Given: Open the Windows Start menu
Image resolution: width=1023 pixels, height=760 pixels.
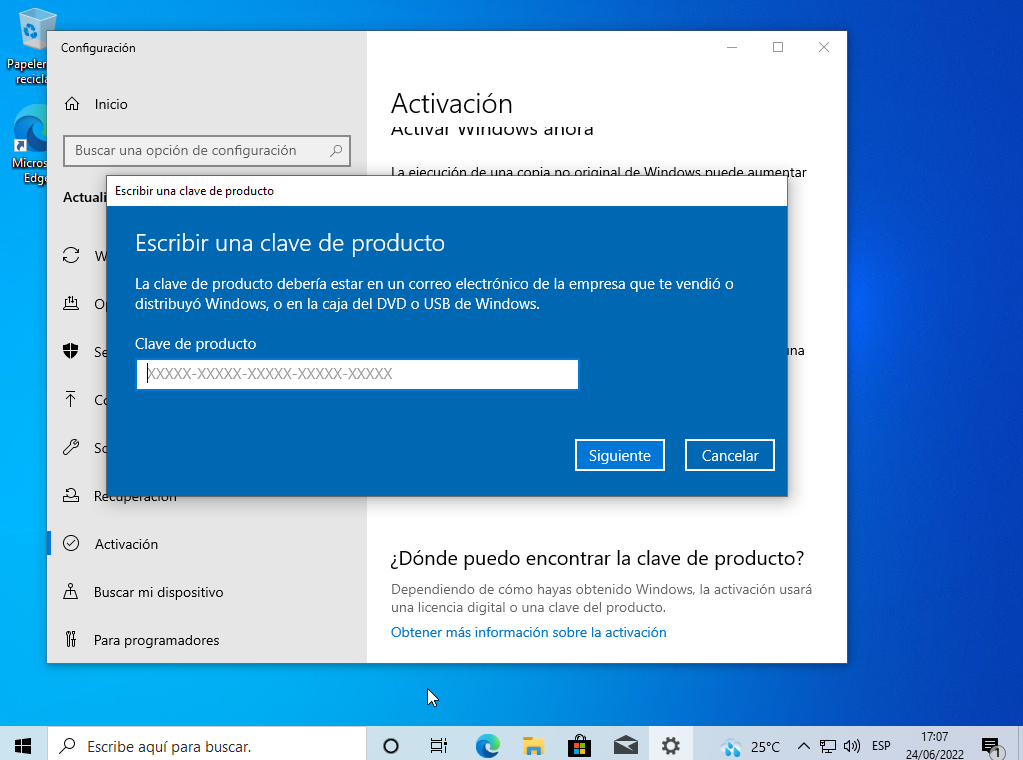Looking at the screenshot, I should (23, 745).
